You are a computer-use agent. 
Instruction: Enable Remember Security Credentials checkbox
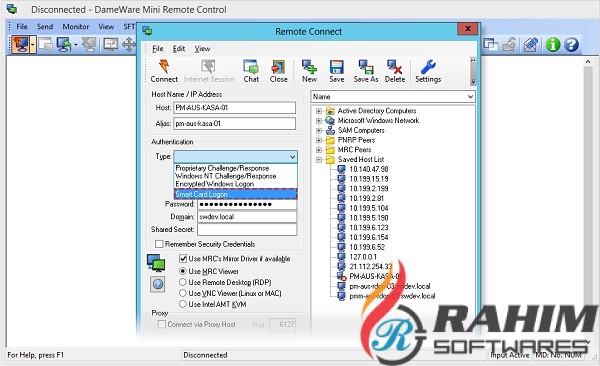tap(159, 244)
